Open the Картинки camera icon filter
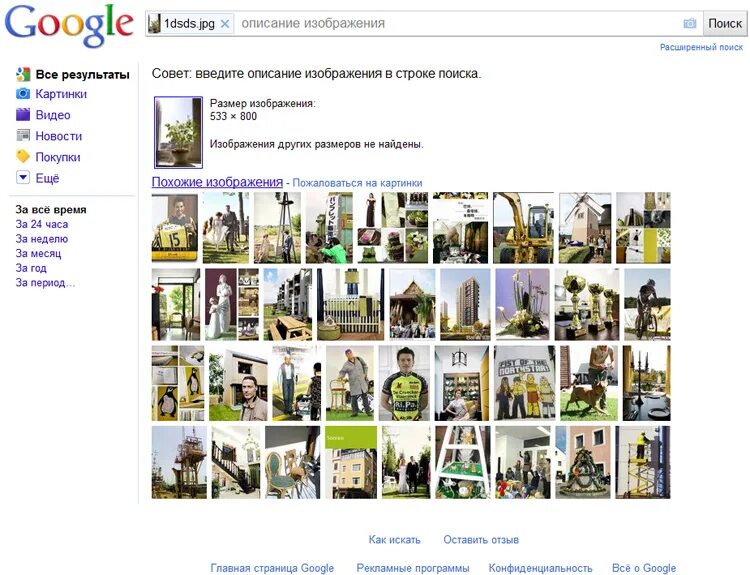The width and height of the screenshot is (750, 575). pos(23,94)
